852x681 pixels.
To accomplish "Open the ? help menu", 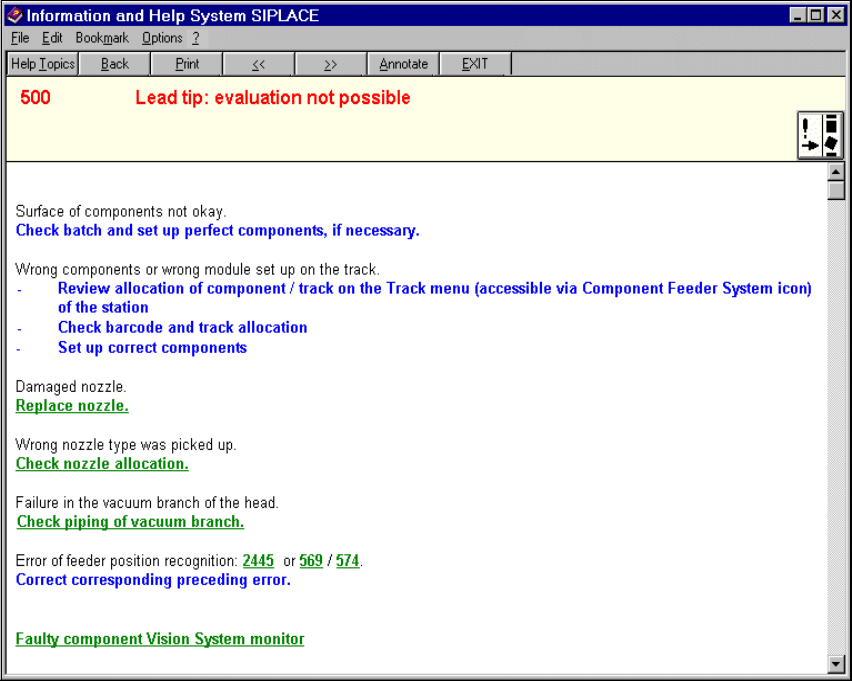I will (x=196, y=38).
